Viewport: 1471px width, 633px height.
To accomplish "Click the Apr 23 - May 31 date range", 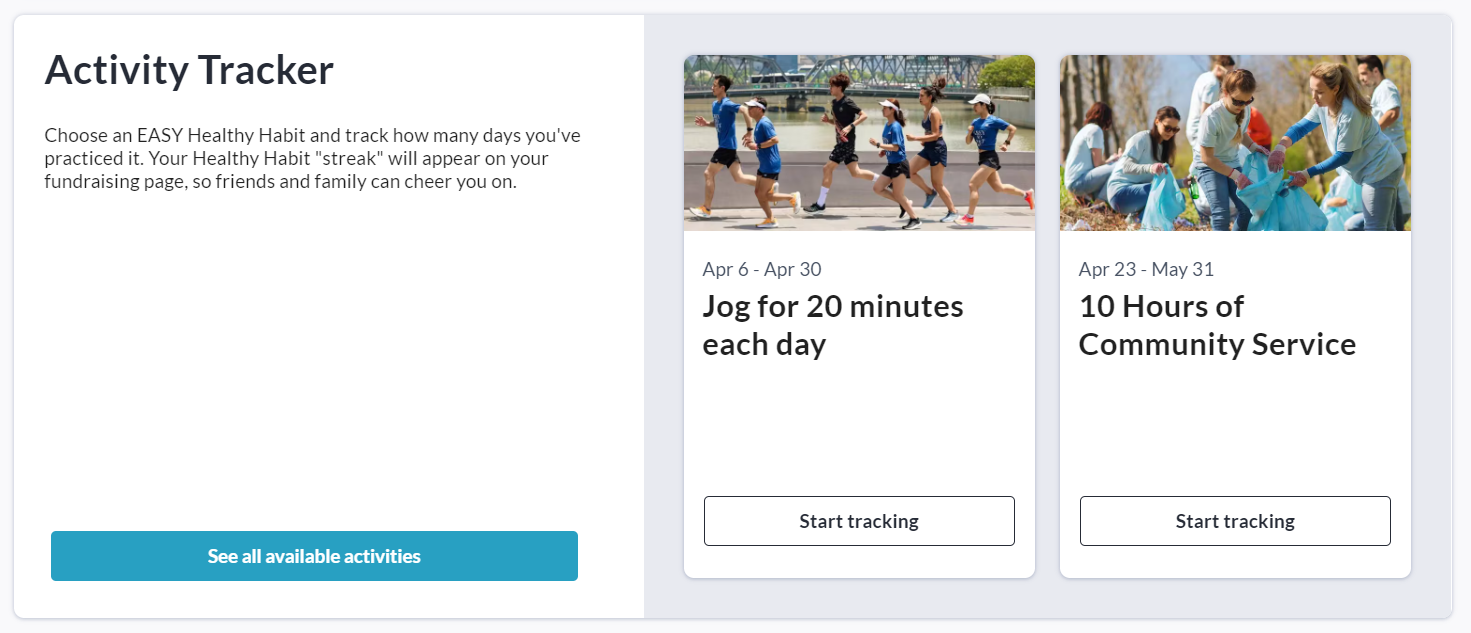I will [1146, 269].
